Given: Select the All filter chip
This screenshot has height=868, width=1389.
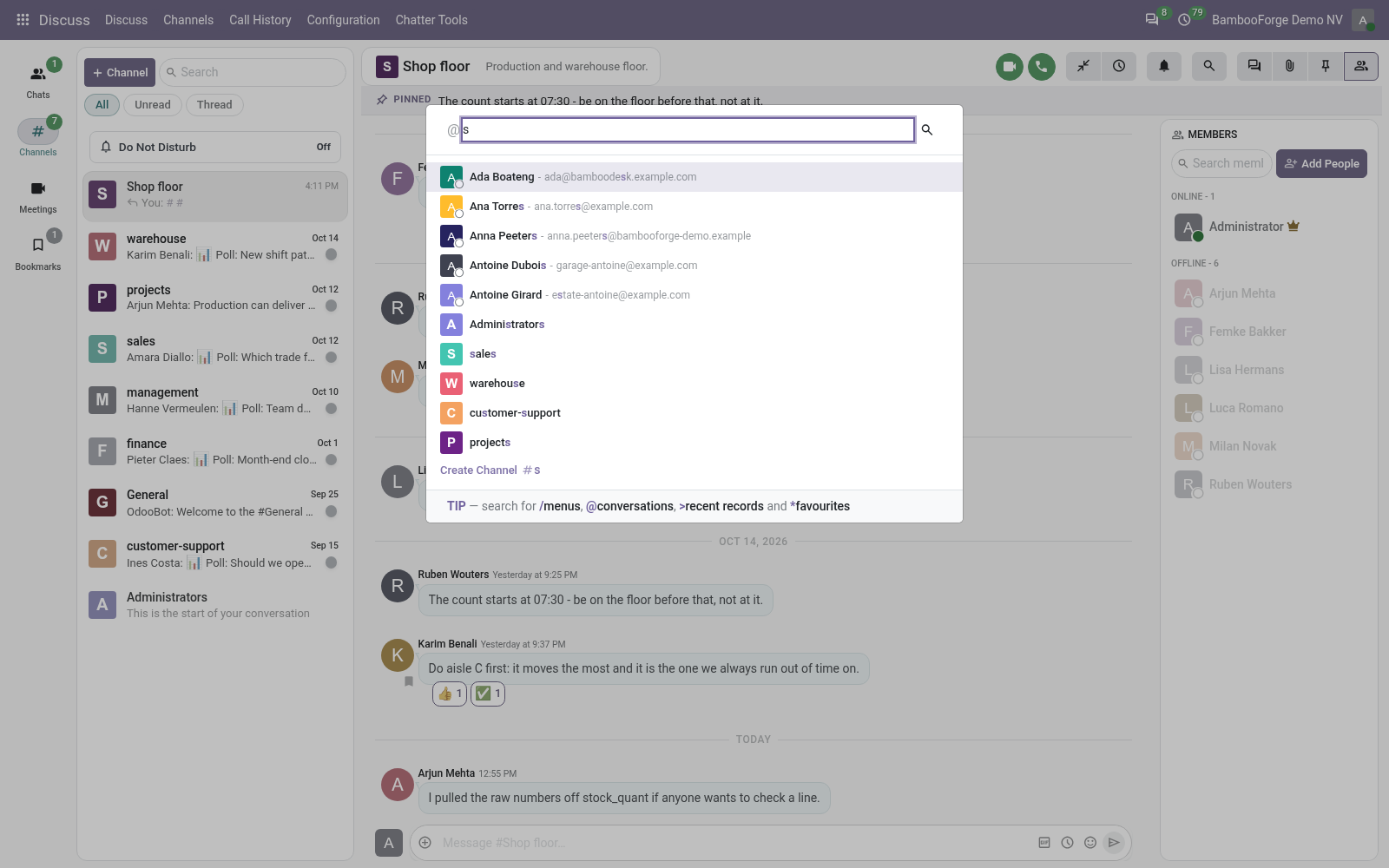Looking at the screenshot, I should point(102,105).
